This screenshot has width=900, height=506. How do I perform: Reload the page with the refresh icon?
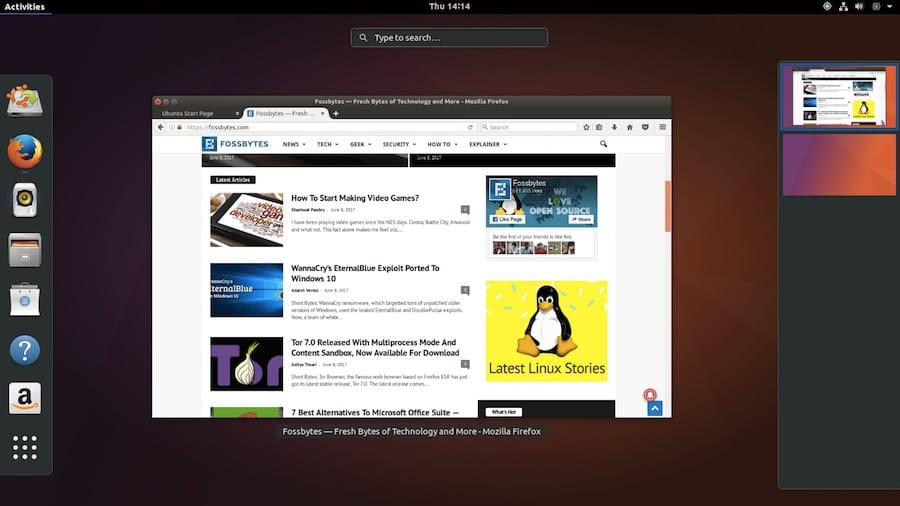[x=470, y=127]
